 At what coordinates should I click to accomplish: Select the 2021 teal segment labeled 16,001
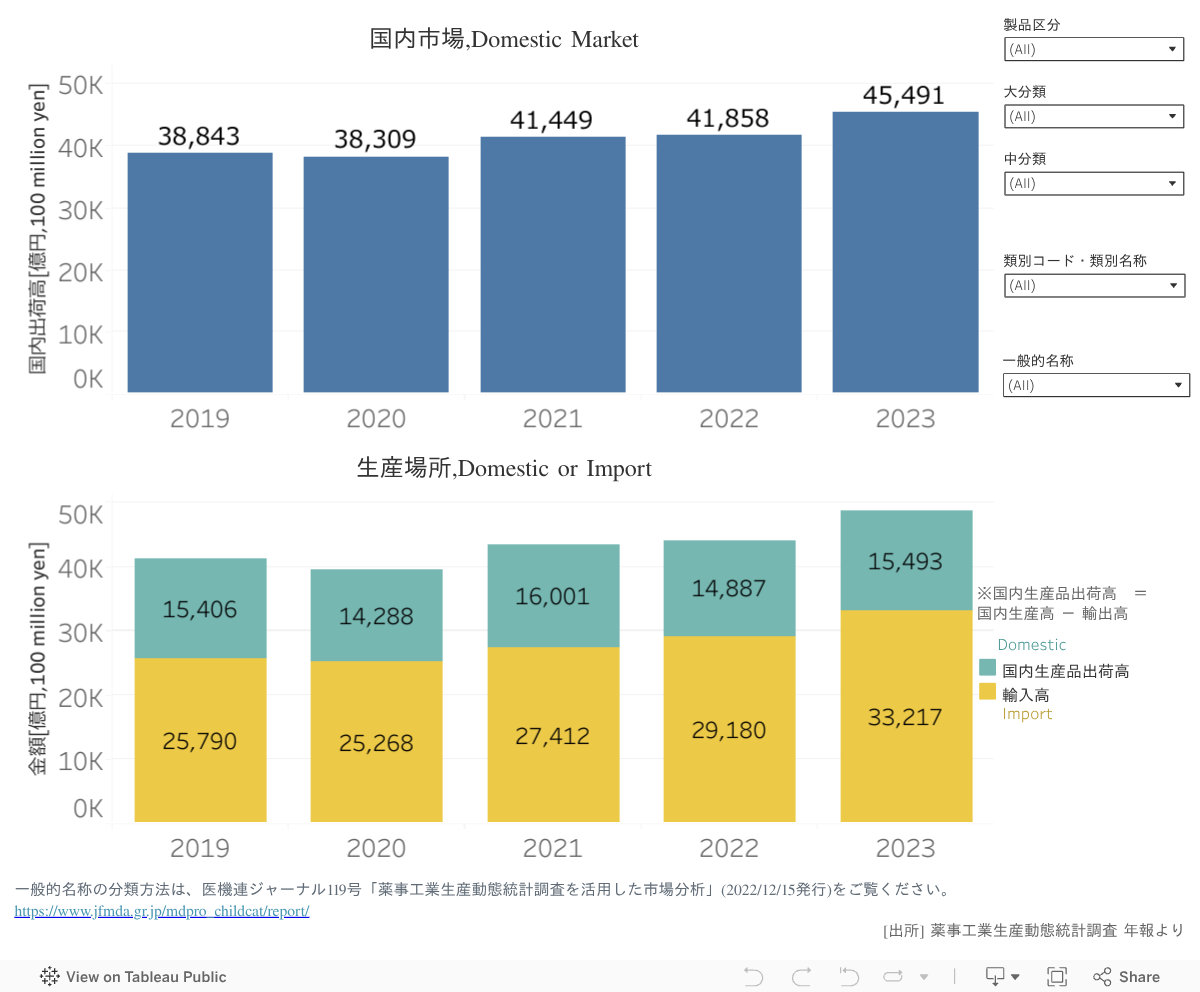(553, 596)
